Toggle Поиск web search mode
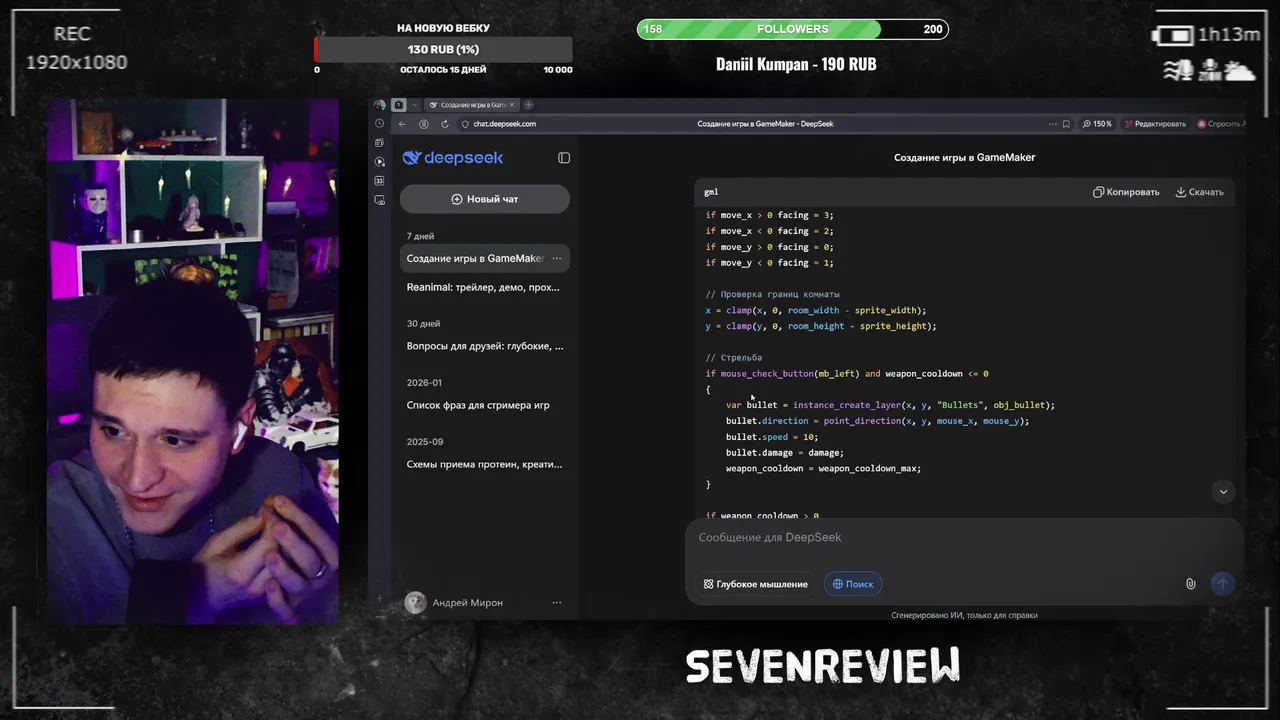 [853, 584]
